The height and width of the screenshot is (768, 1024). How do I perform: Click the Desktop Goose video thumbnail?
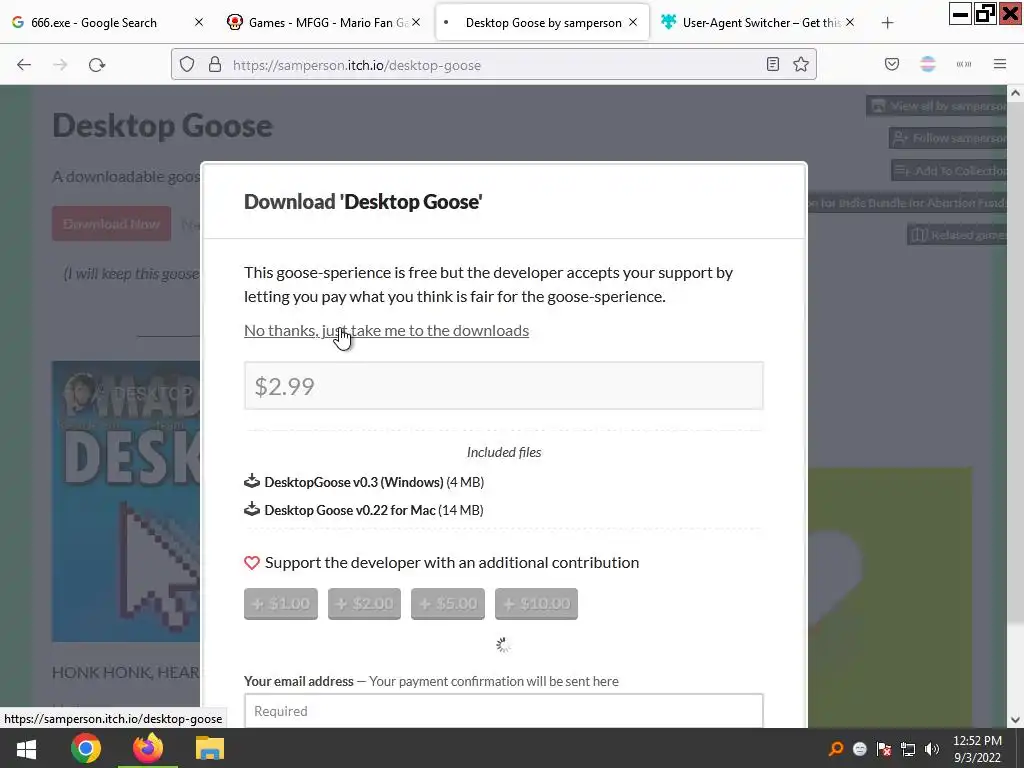point(126,501)
